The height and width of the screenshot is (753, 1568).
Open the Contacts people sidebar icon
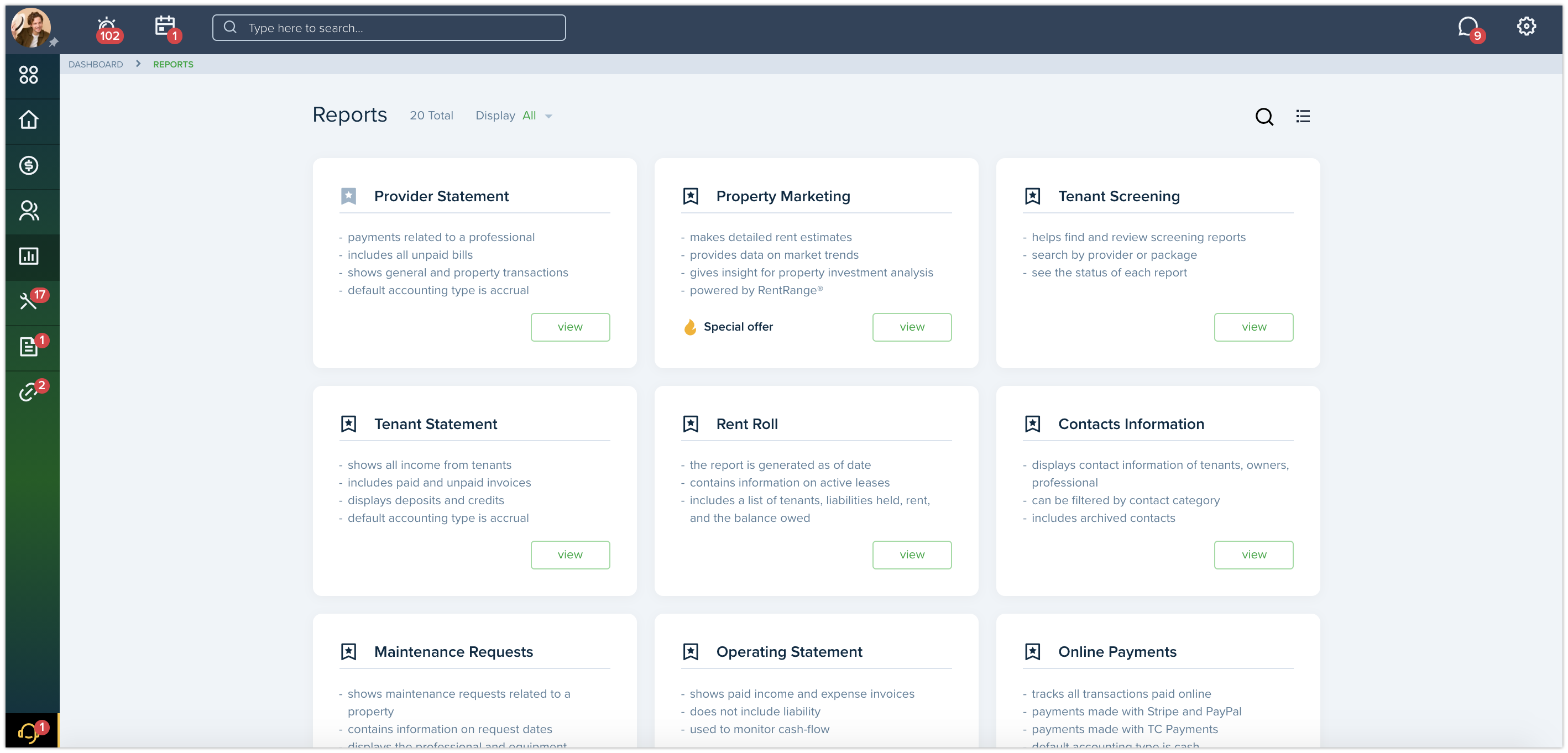[x=29, y=211]
